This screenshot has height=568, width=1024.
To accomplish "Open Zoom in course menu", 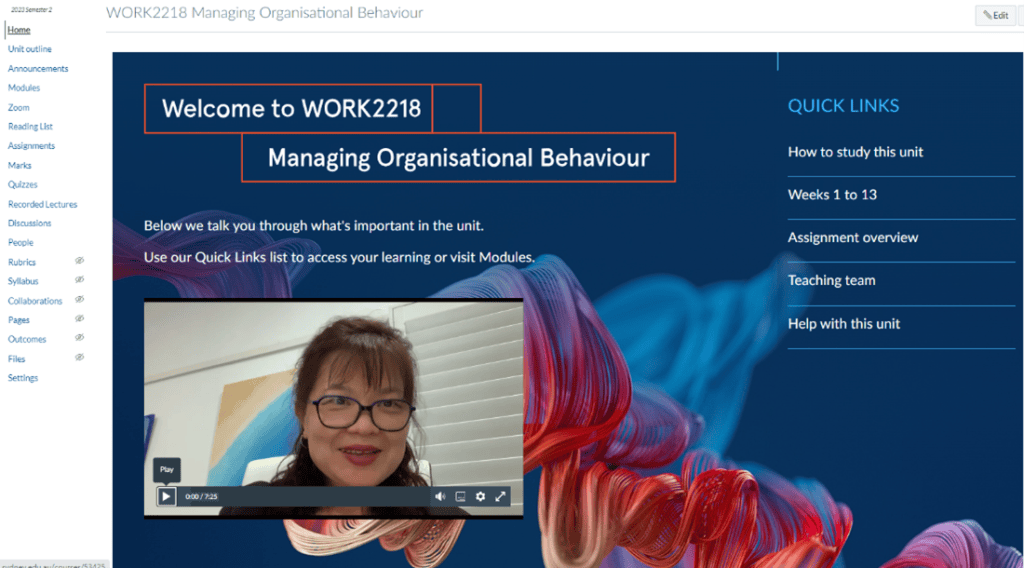I will coord(18,107).
